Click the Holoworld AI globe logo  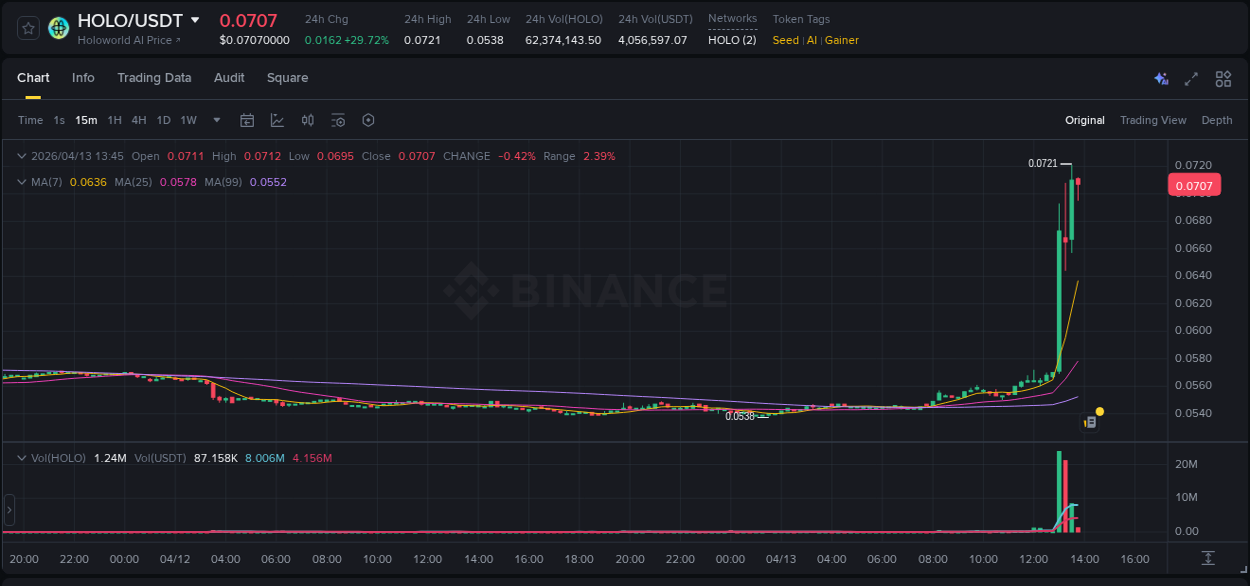click(57, 27)
